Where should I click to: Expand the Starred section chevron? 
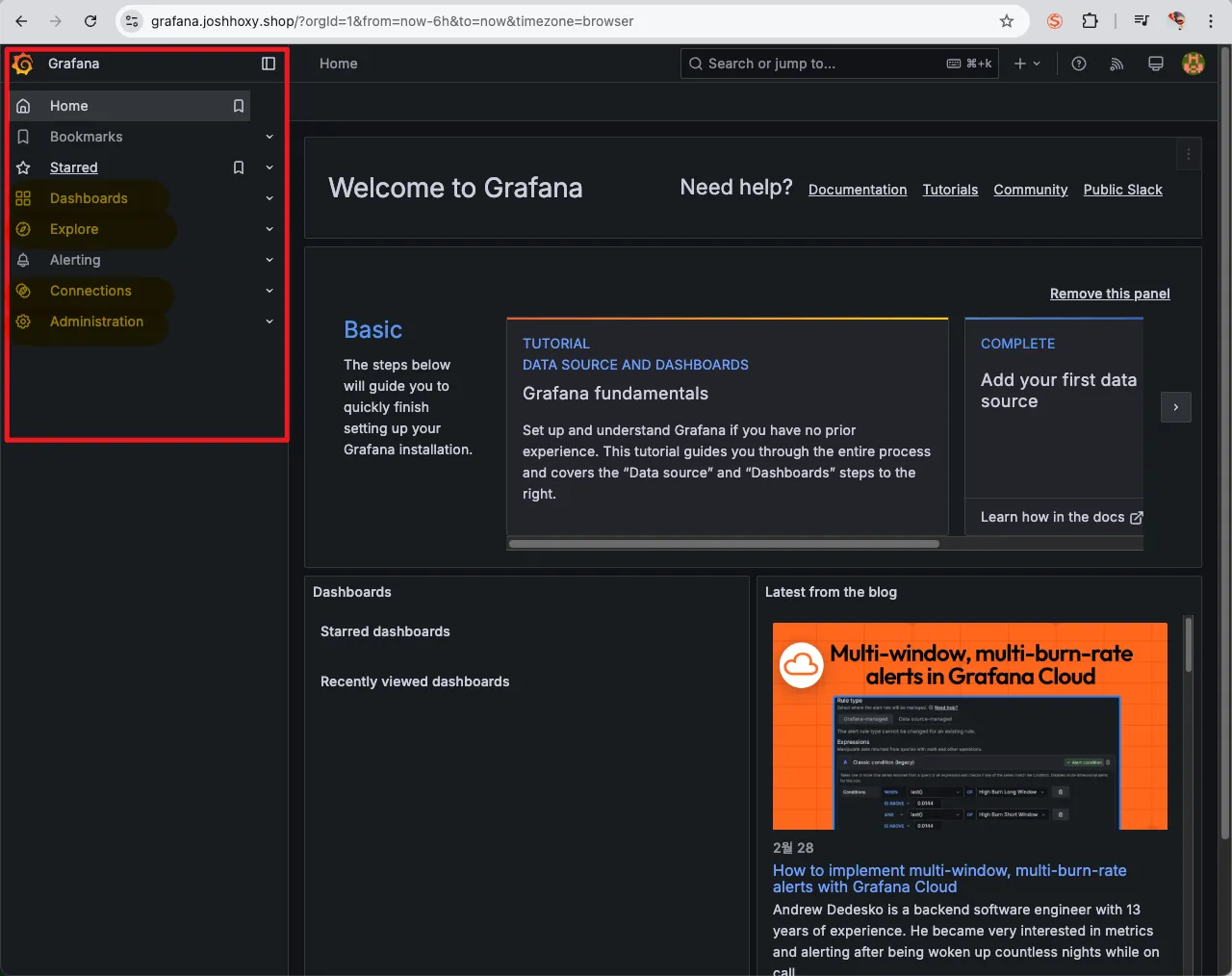point(269,167)
